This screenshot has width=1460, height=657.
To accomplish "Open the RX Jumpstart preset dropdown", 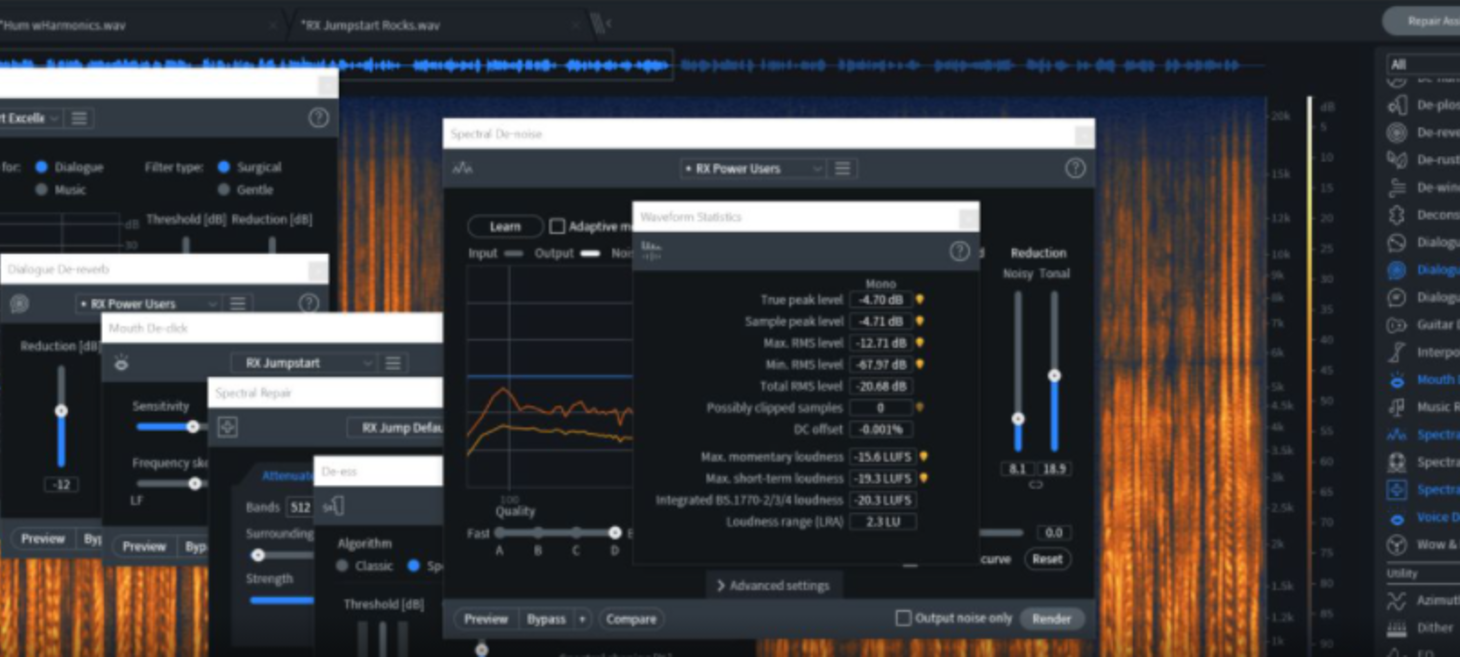I will [x=302, y=363].
